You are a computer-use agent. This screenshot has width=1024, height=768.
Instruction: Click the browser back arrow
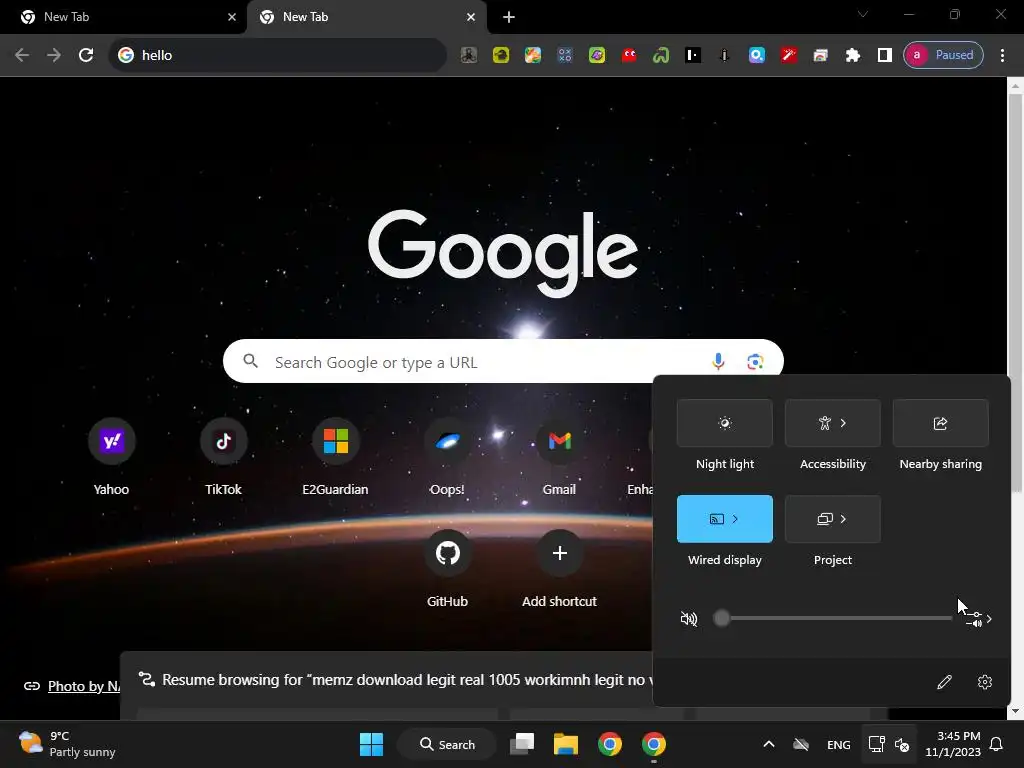(22, 55)
